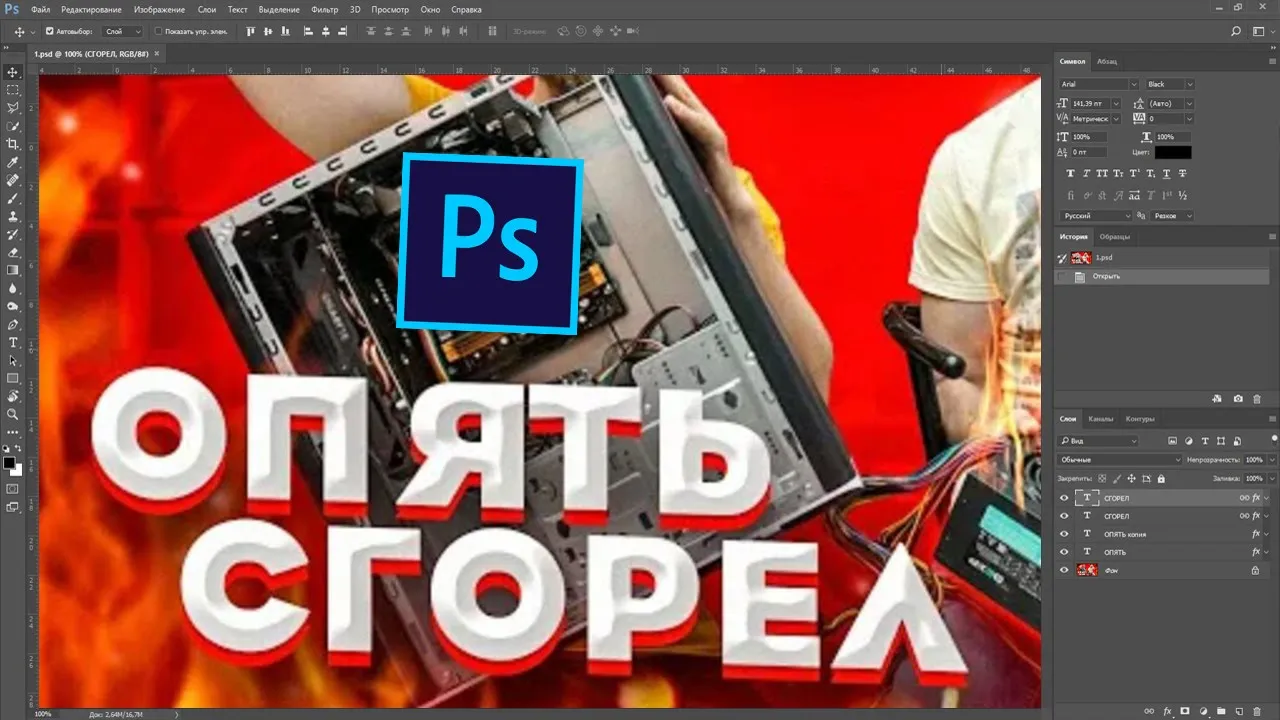Viewport: 1280px width, 720px height.
Task: Create a new layer via bottom icon
Action: point(1238,709)
